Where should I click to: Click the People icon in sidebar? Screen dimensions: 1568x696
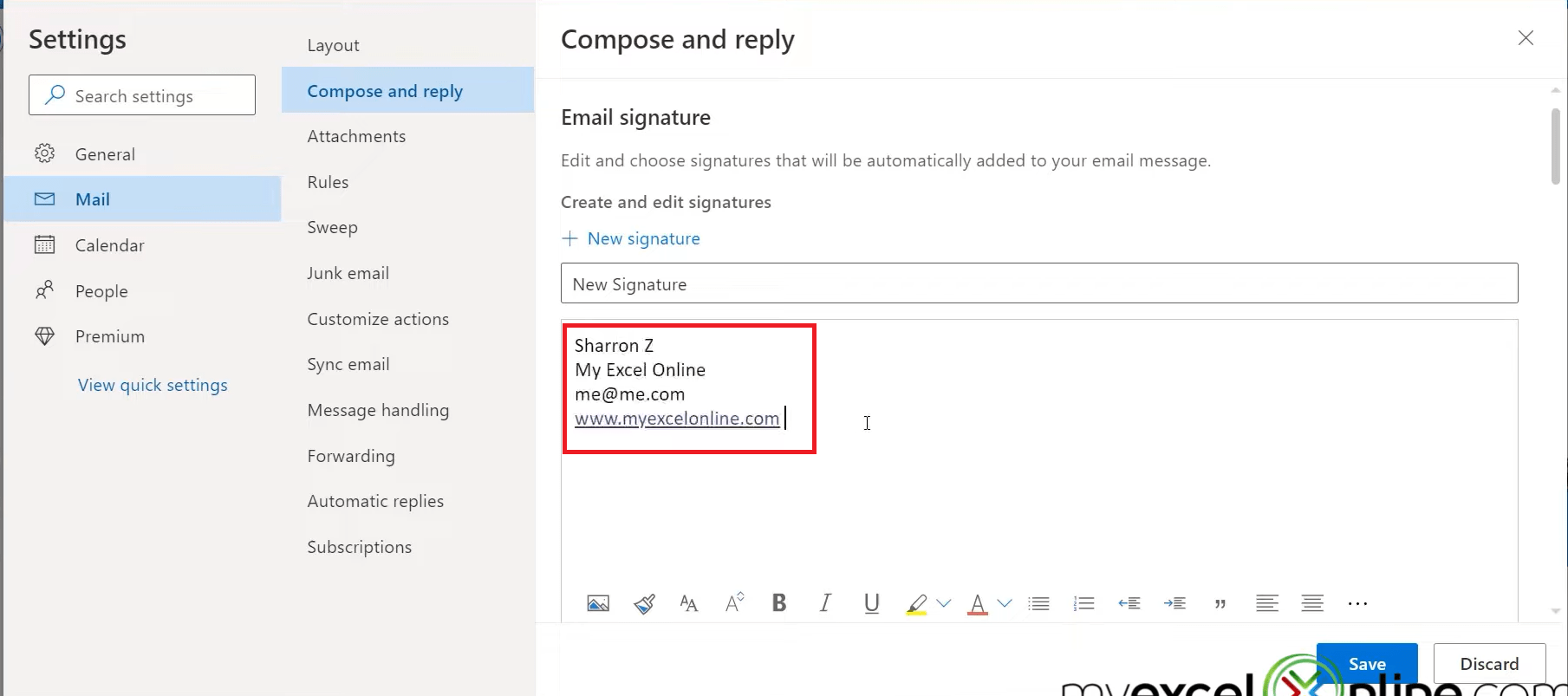tap(44, 290)
